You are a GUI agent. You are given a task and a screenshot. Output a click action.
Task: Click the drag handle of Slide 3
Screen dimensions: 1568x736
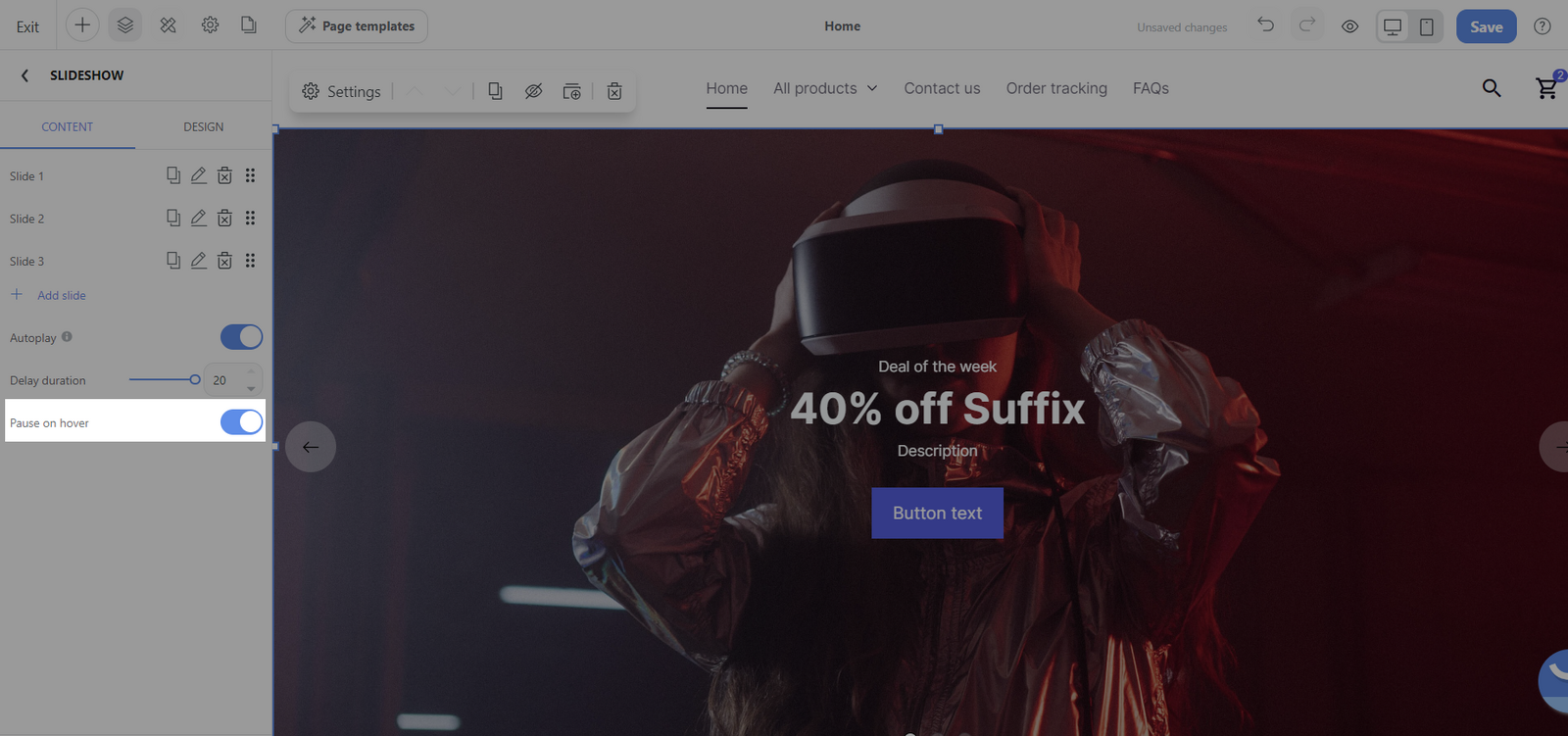(x=250, y=261)
